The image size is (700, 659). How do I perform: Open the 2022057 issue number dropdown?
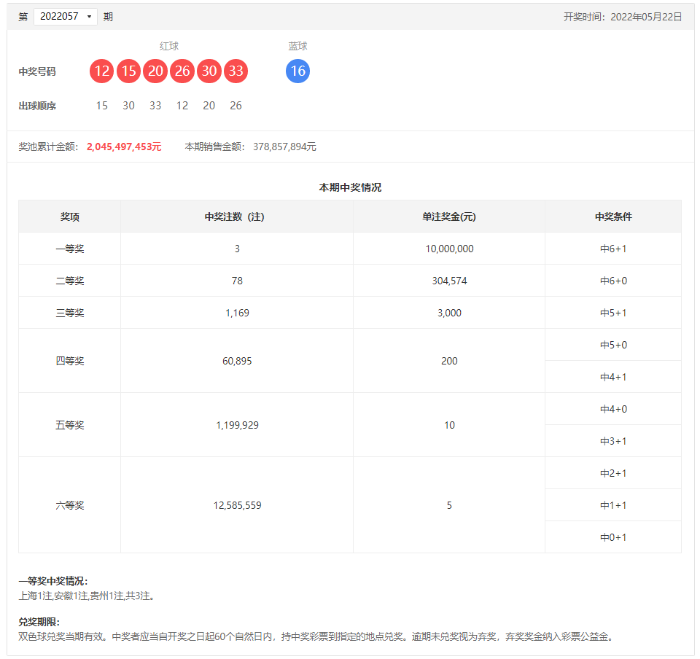[65, 16]
